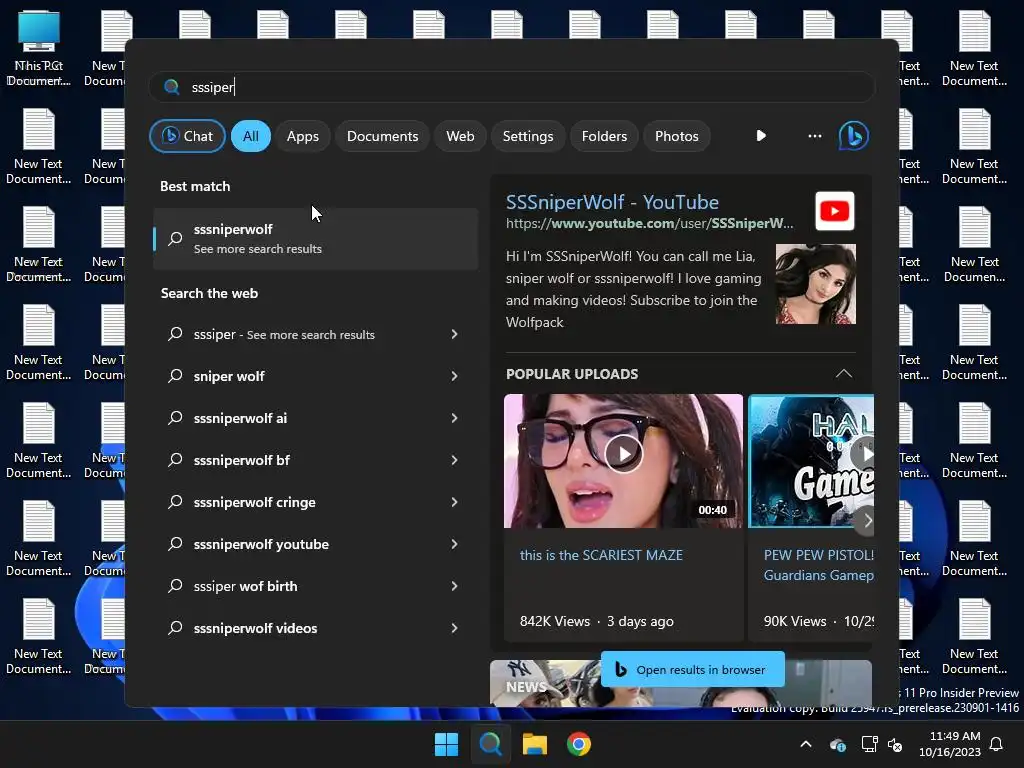This screenshot has width=1024, height=768.
Task: Expand the 'sssniperwolf videos' suggestion arrow
Action: pyautogui.click(x=455, y=628)
